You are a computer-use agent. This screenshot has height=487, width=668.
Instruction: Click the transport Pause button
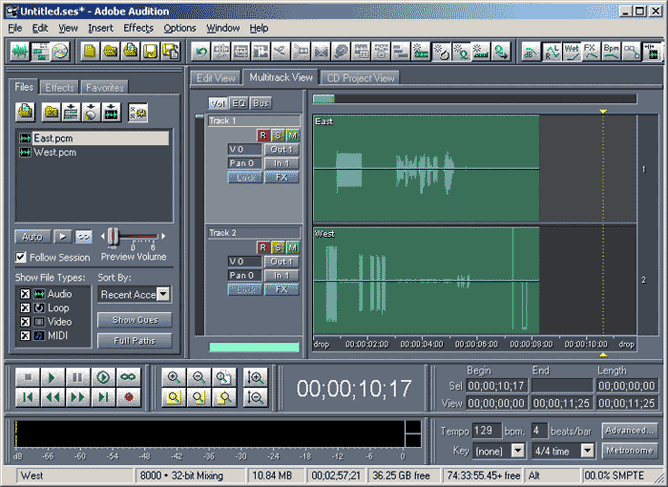[78, 377]
